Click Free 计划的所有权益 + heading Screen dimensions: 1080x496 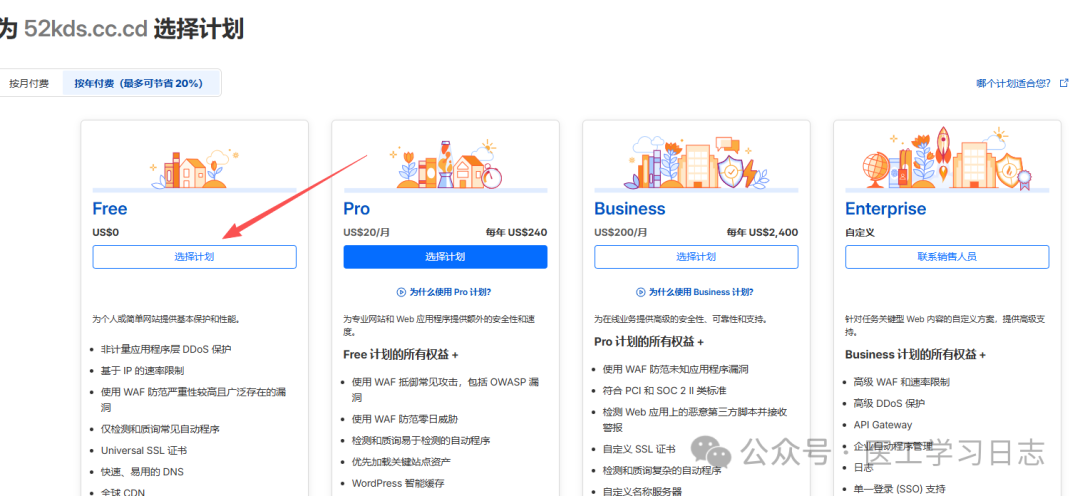click(401, 354)
